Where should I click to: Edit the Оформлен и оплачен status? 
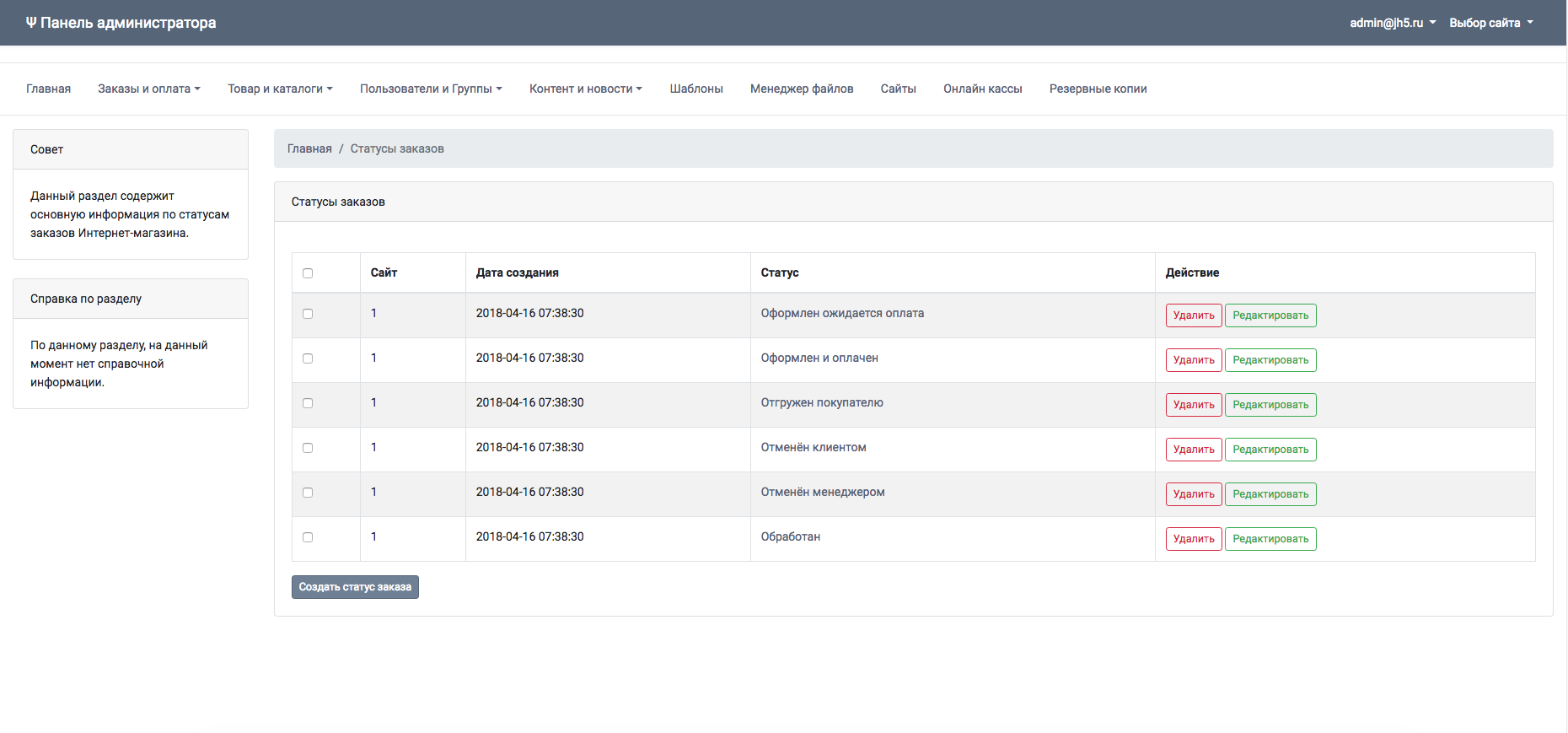[1270, 360]
